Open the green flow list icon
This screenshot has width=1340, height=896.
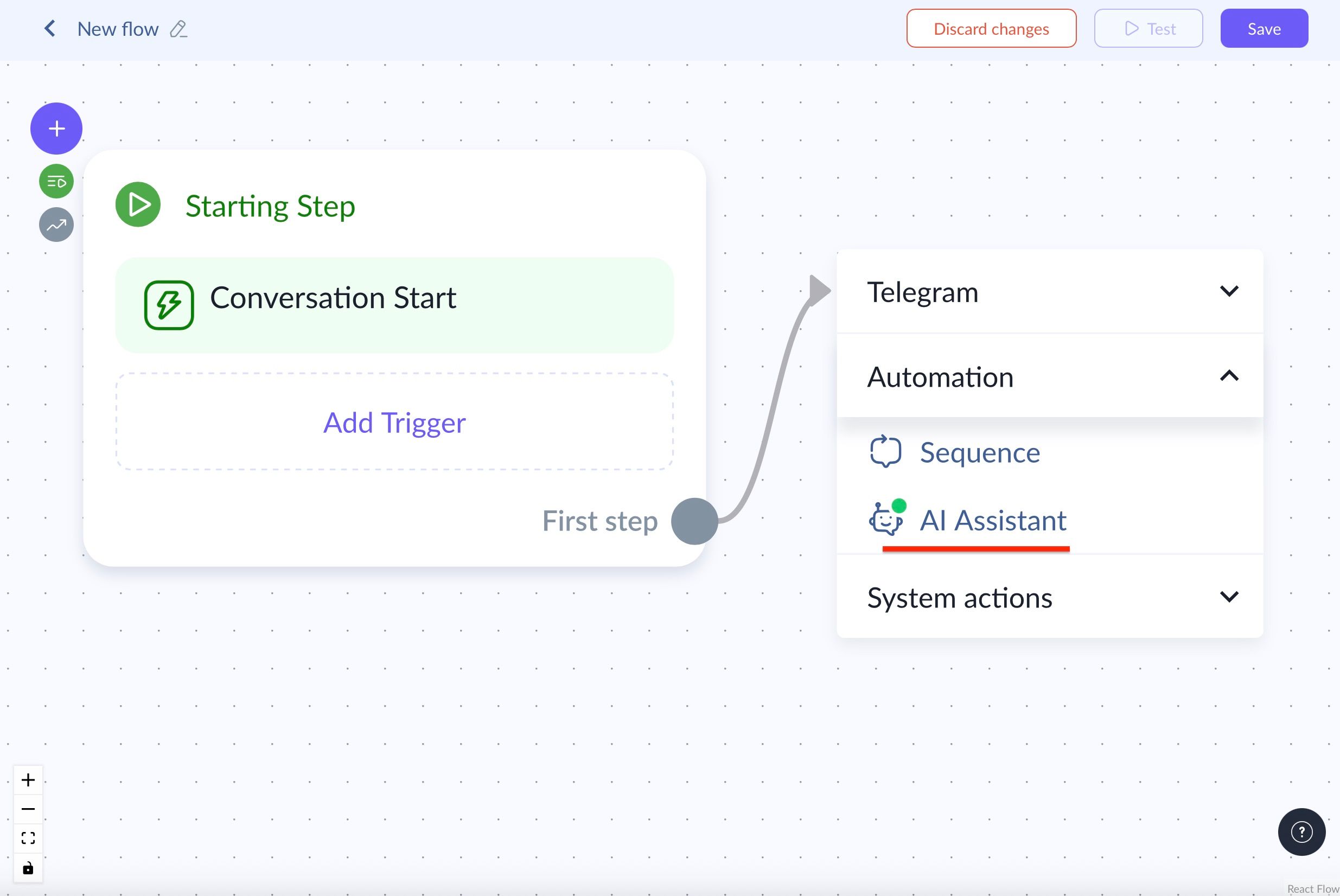pyautogui.click(x=56, y=182)
